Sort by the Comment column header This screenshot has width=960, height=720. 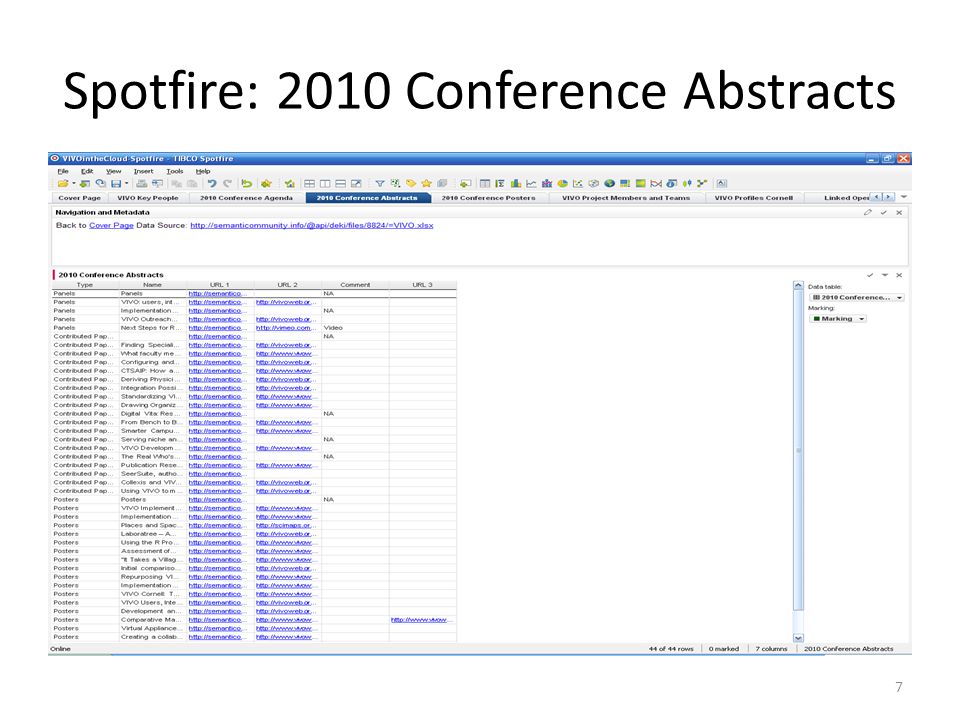pos(355,285)
